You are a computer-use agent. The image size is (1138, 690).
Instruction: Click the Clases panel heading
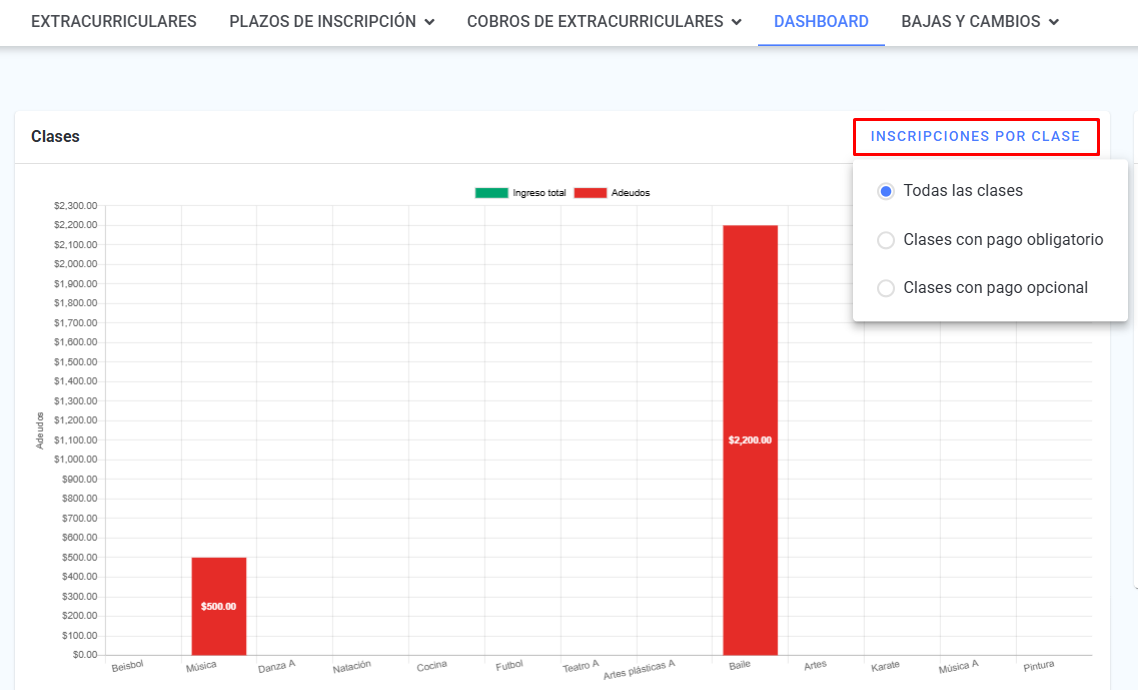pyautogui.click(x=55, y=136)
